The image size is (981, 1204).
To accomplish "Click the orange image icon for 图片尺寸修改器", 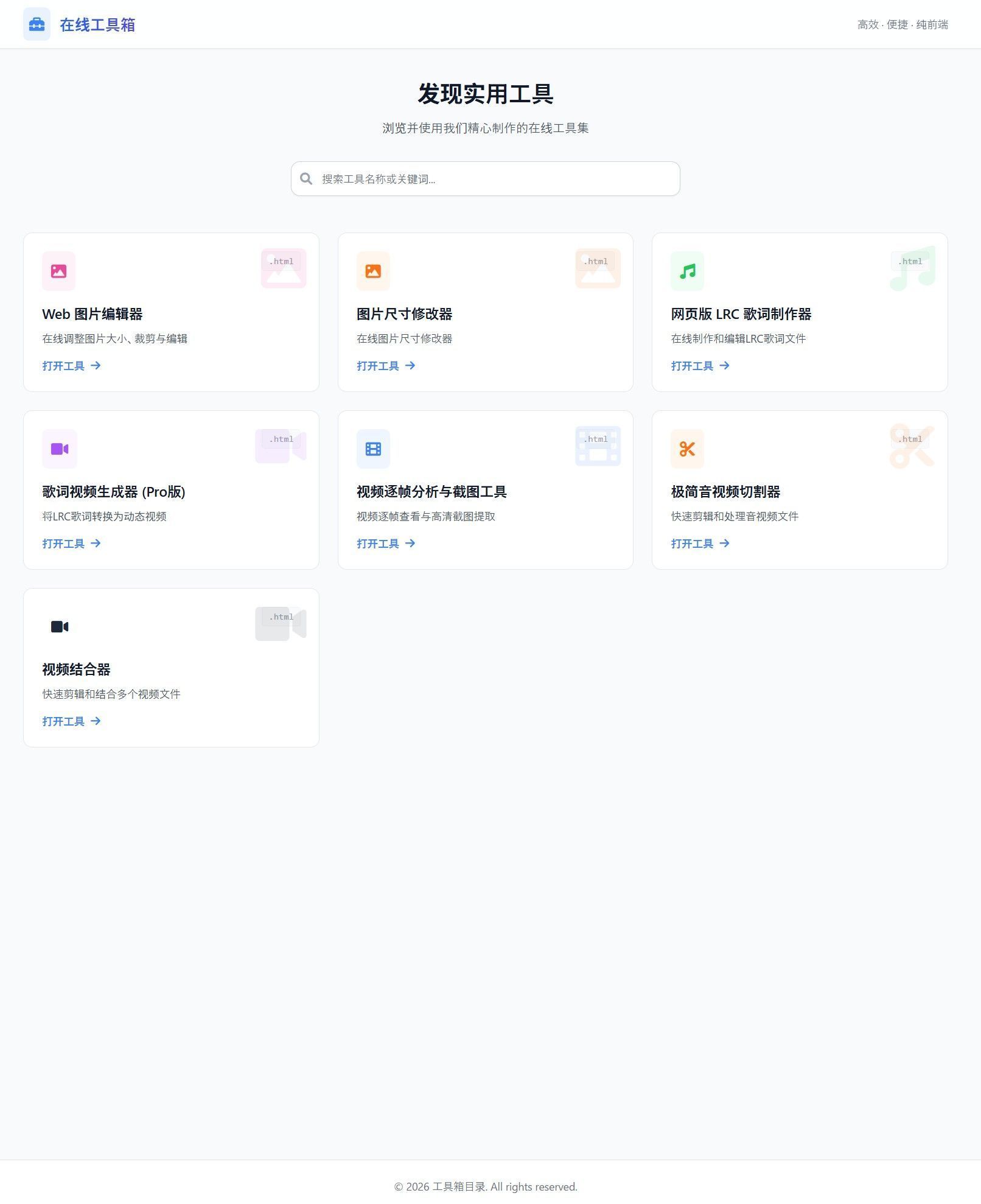I will 373,271.
